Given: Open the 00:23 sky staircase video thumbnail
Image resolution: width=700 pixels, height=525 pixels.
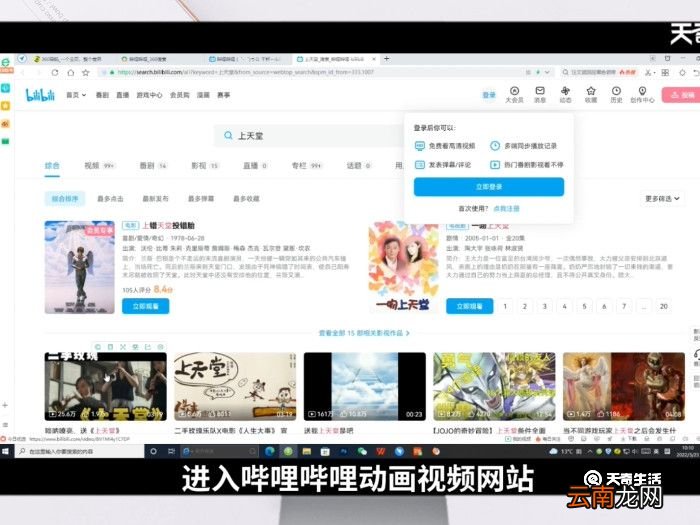Looking at the screenshot, I should pyautogui.click(x=365, y=387).
